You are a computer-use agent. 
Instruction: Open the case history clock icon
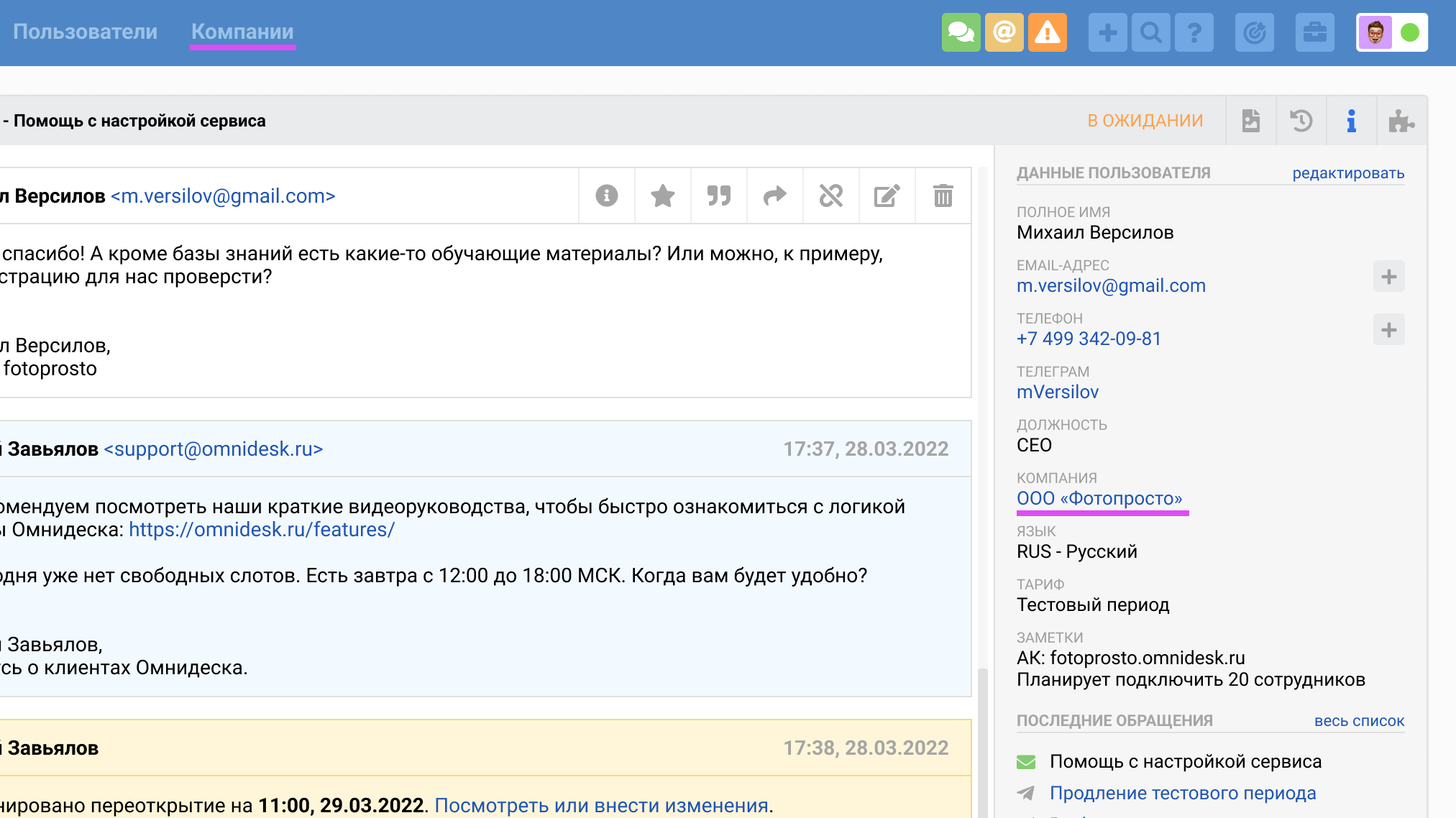1301,121
